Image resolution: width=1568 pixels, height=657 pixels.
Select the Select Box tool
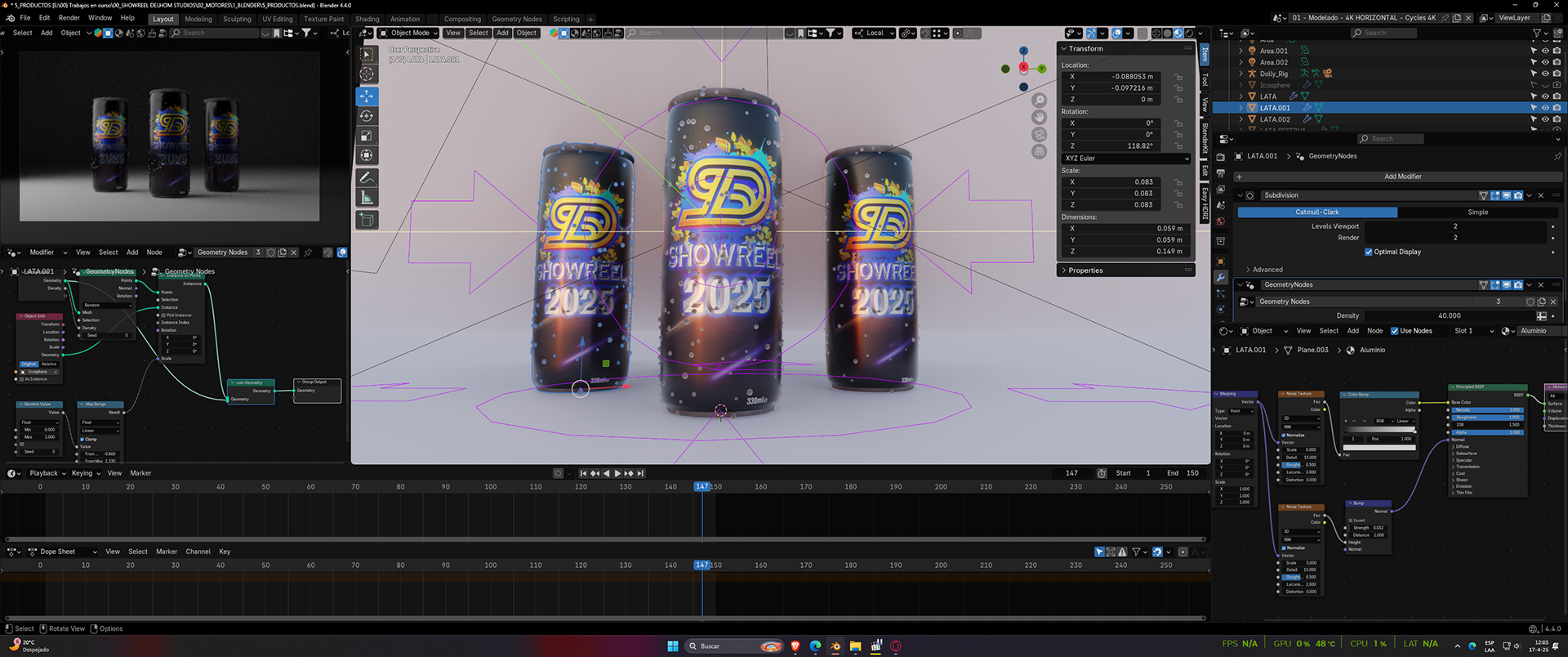(367, 54)
